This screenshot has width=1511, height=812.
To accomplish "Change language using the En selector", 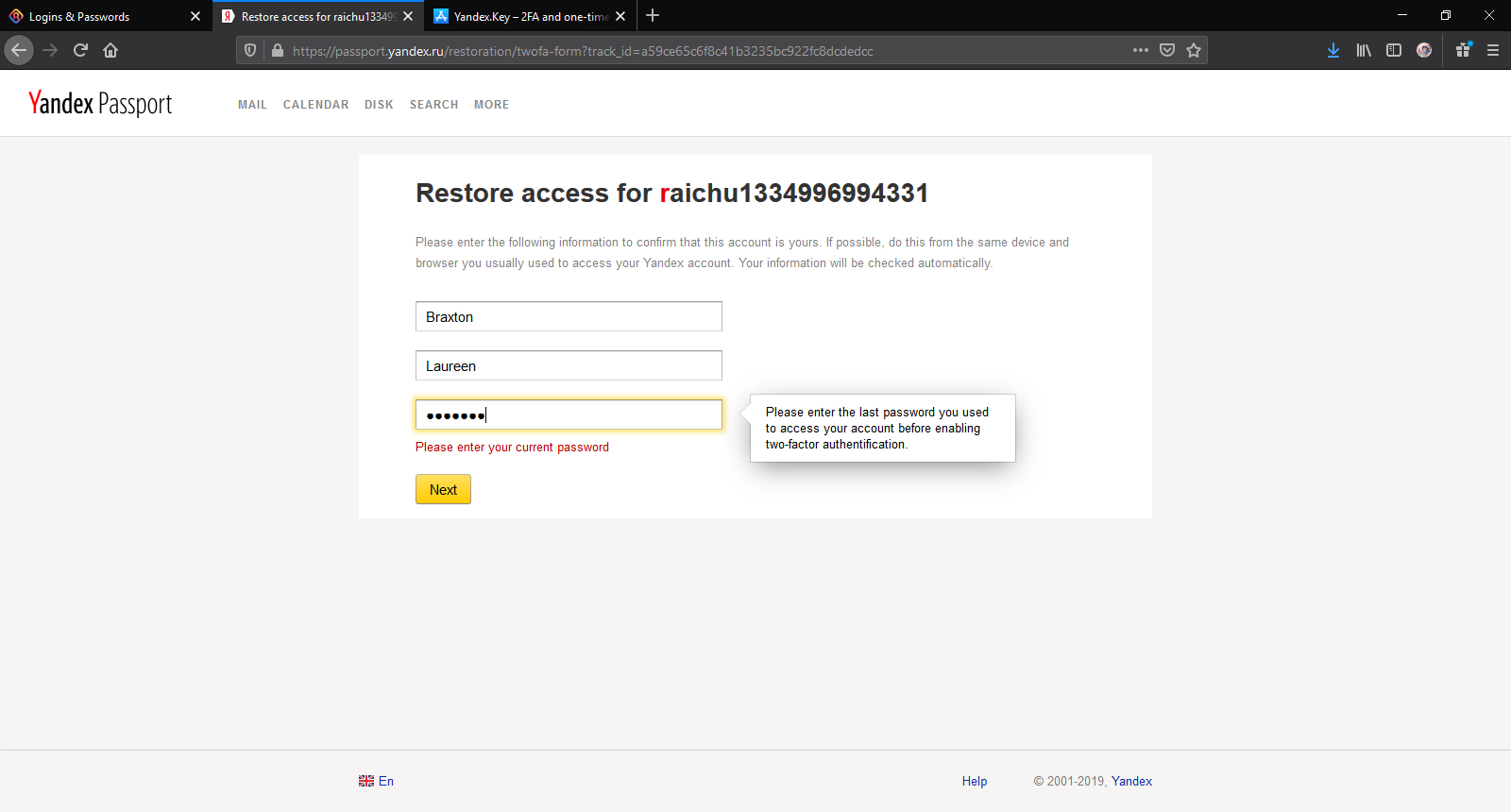I will coord(376,781).
